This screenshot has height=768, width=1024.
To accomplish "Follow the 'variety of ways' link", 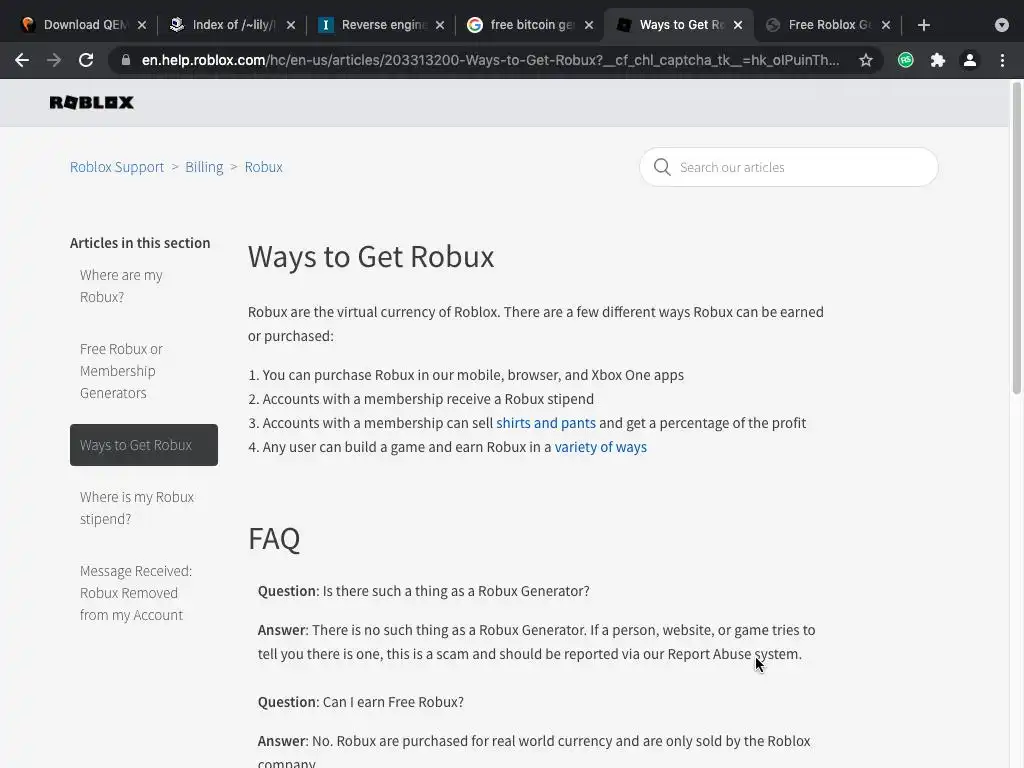I will (600, 447).
